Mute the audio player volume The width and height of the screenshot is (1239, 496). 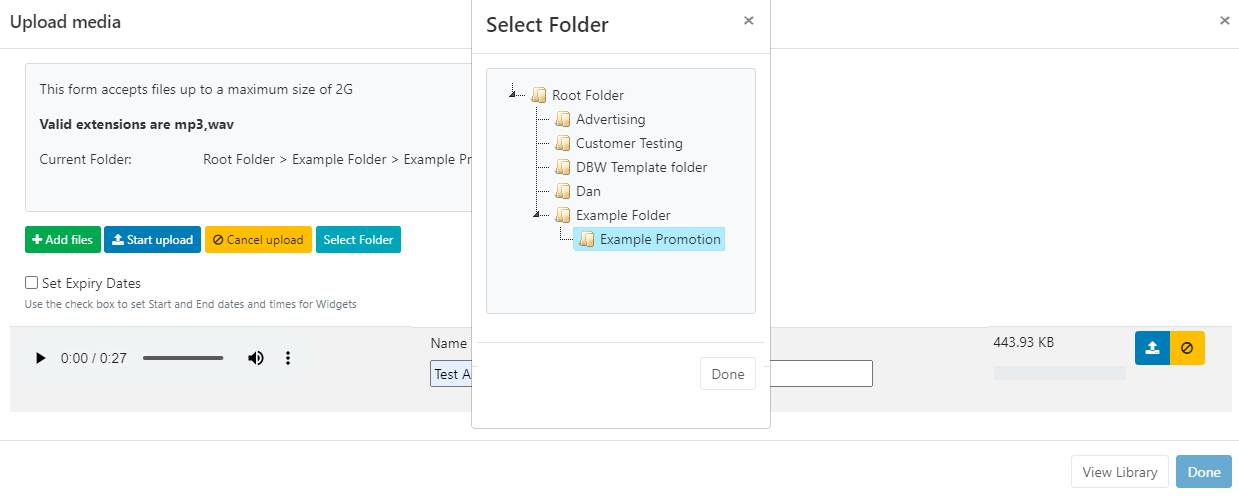(256, 358)
